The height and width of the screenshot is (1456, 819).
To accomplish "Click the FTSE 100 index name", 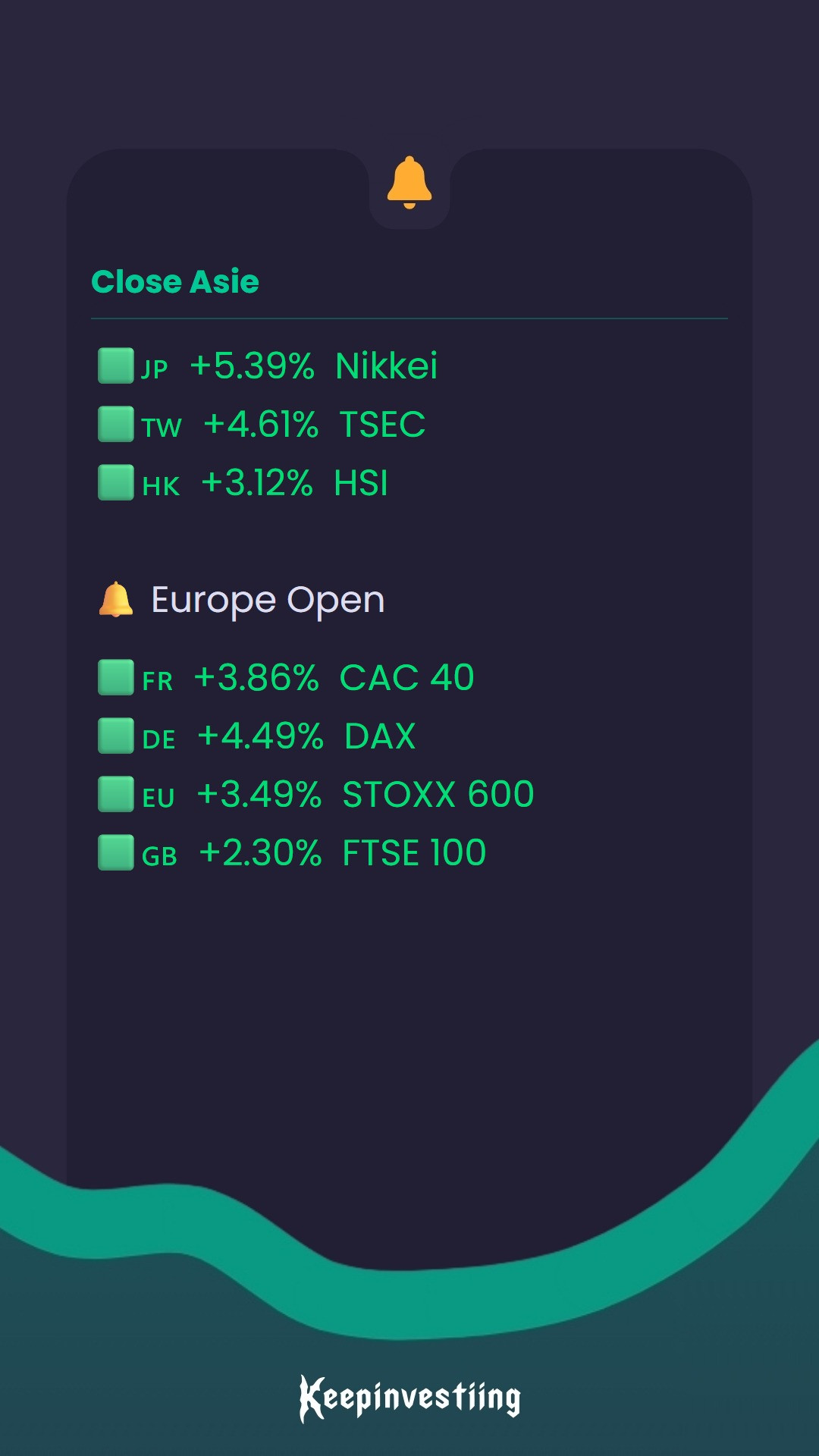I will (x=414, y=853).
